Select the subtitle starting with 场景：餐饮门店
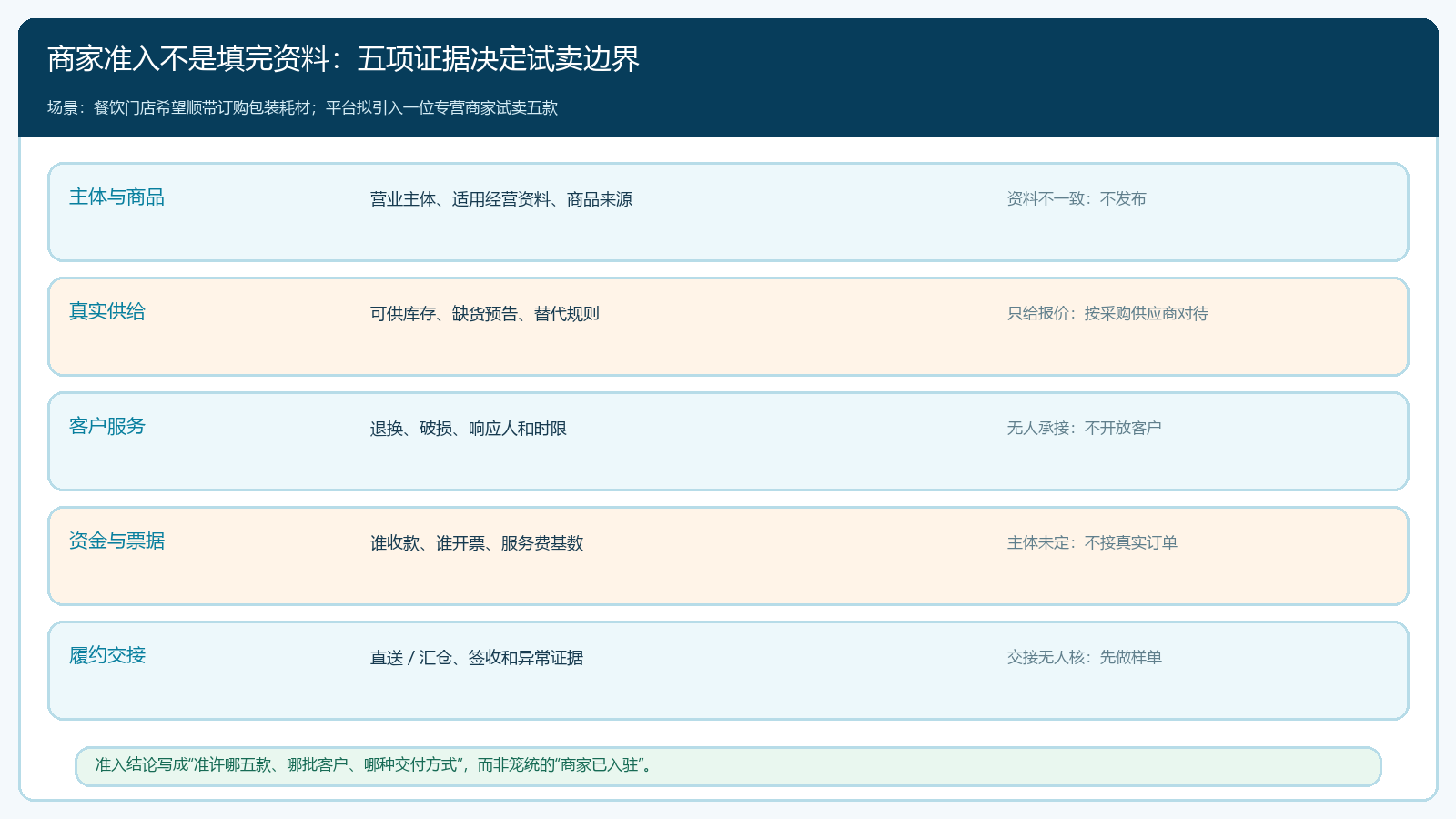 (x=303, y=108)
